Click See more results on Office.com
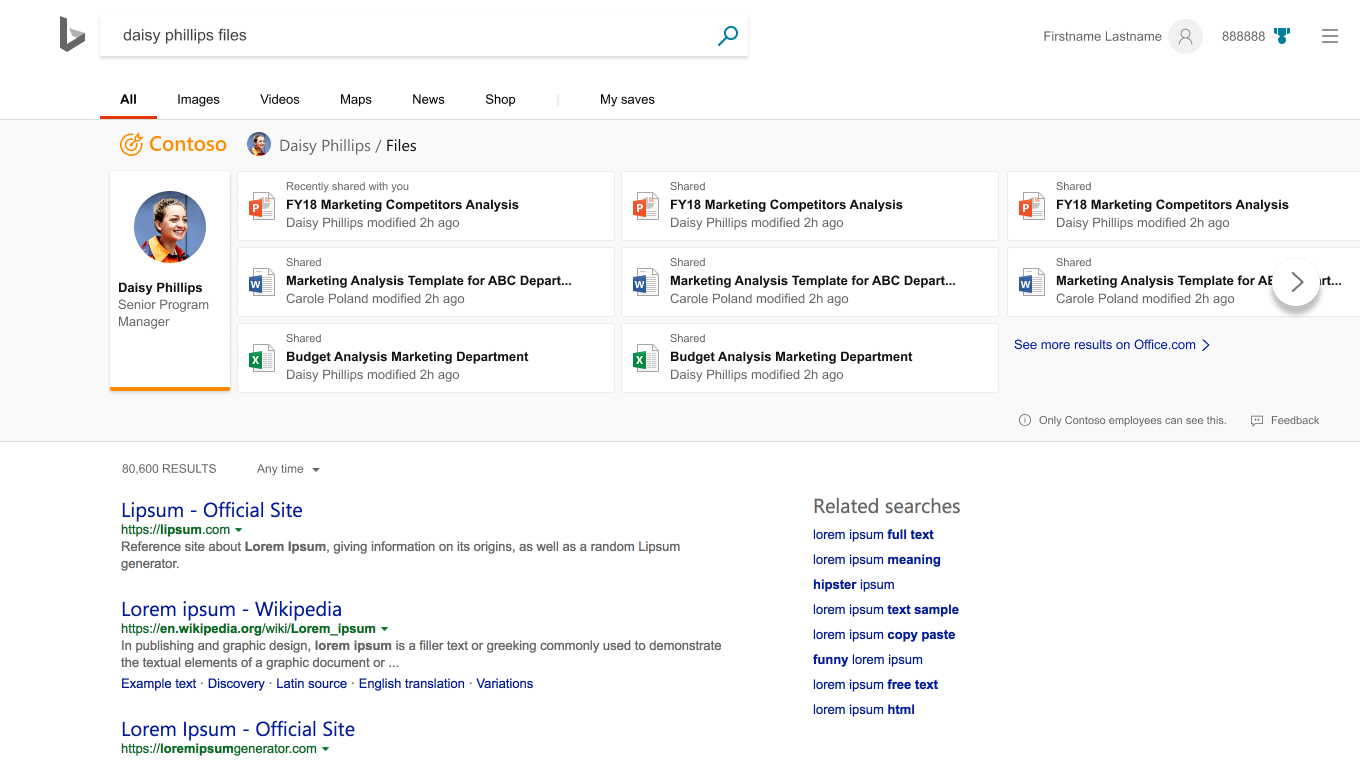Viewport: 1360px width, 760px height. (1104, 345)
